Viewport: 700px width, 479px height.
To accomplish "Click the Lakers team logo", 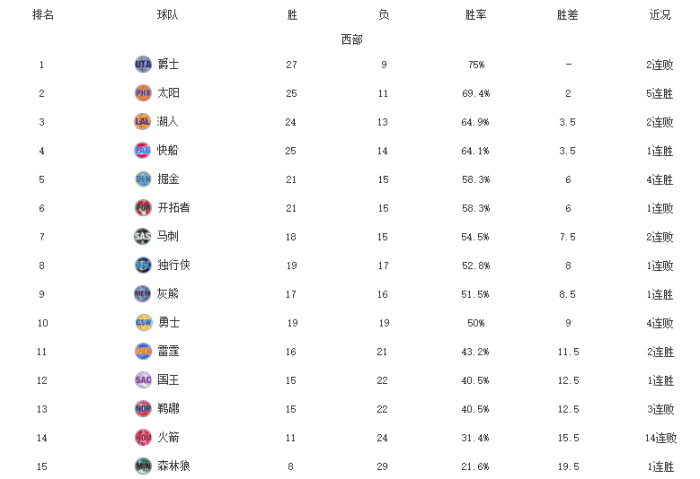I will pos(143,122).
